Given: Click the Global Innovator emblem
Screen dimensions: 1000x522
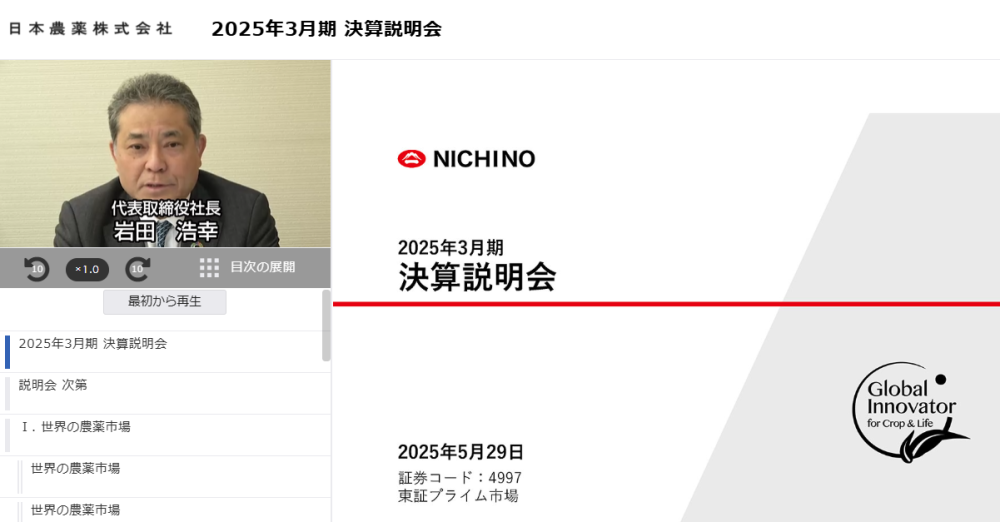Looking at the screenshot, I should click(x=911, y=412).
